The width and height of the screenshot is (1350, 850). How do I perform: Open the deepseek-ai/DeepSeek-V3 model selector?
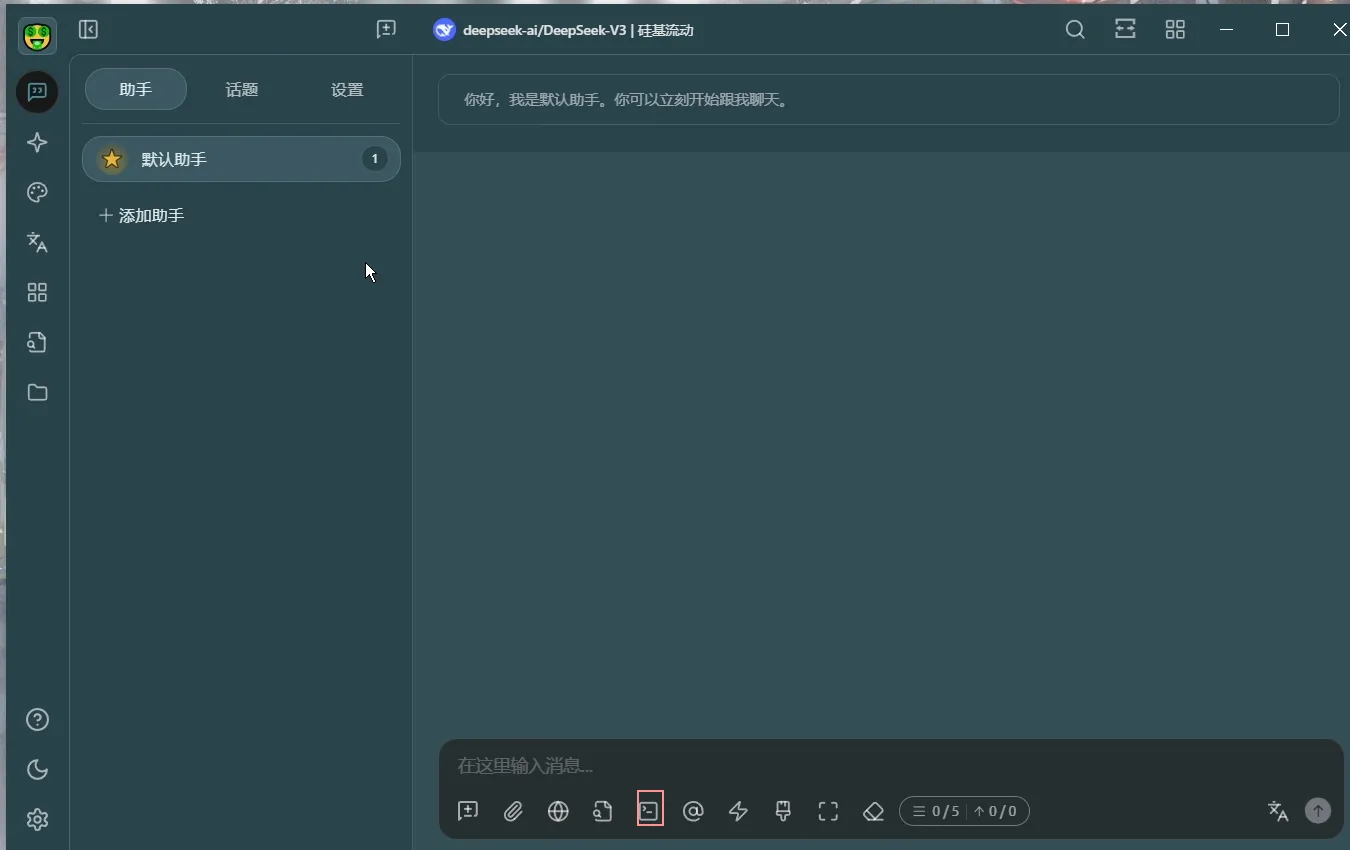(x=563, y=30)
